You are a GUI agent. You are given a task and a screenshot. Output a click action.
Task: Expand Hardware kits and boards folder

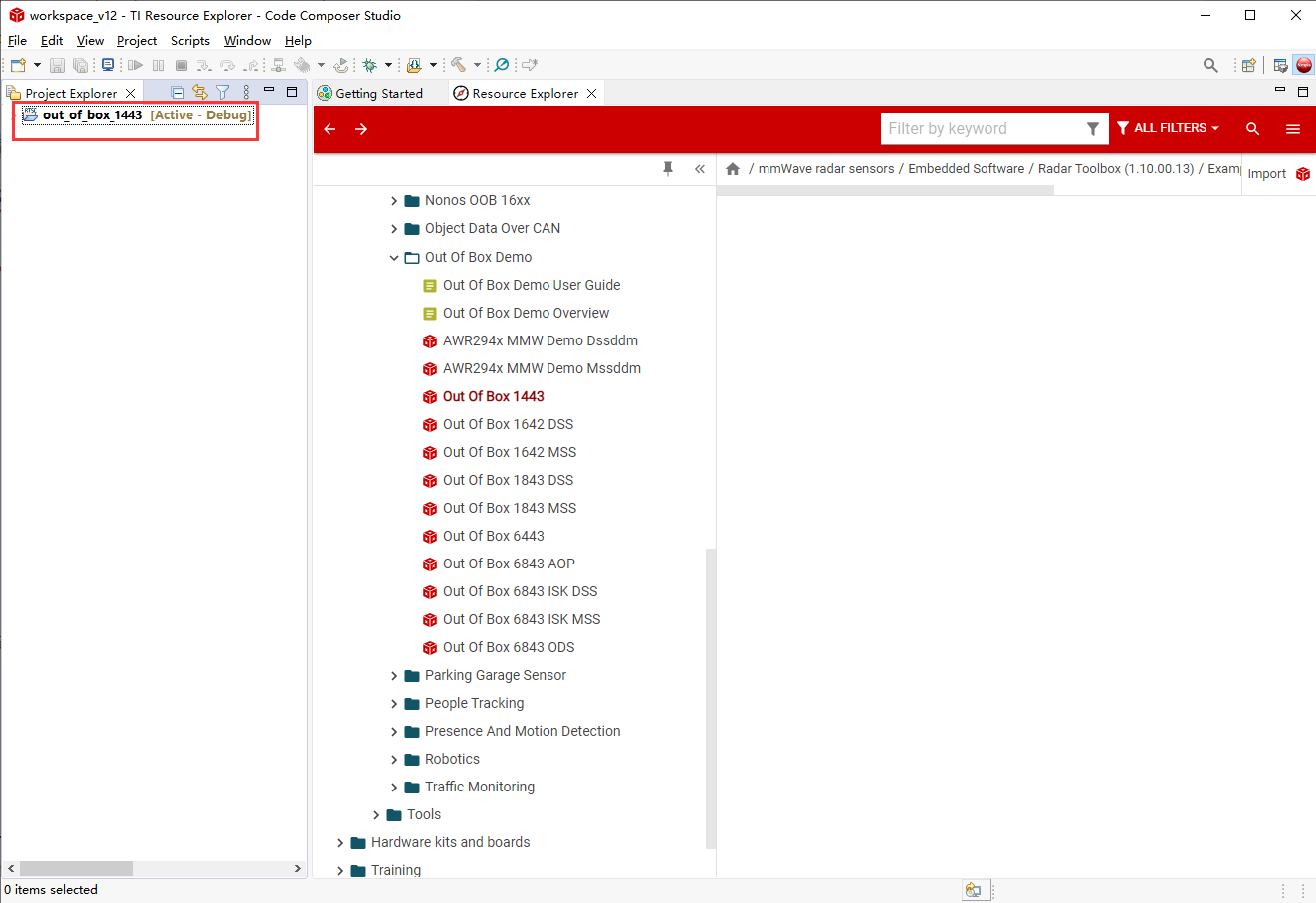click(x=340, y=842)
